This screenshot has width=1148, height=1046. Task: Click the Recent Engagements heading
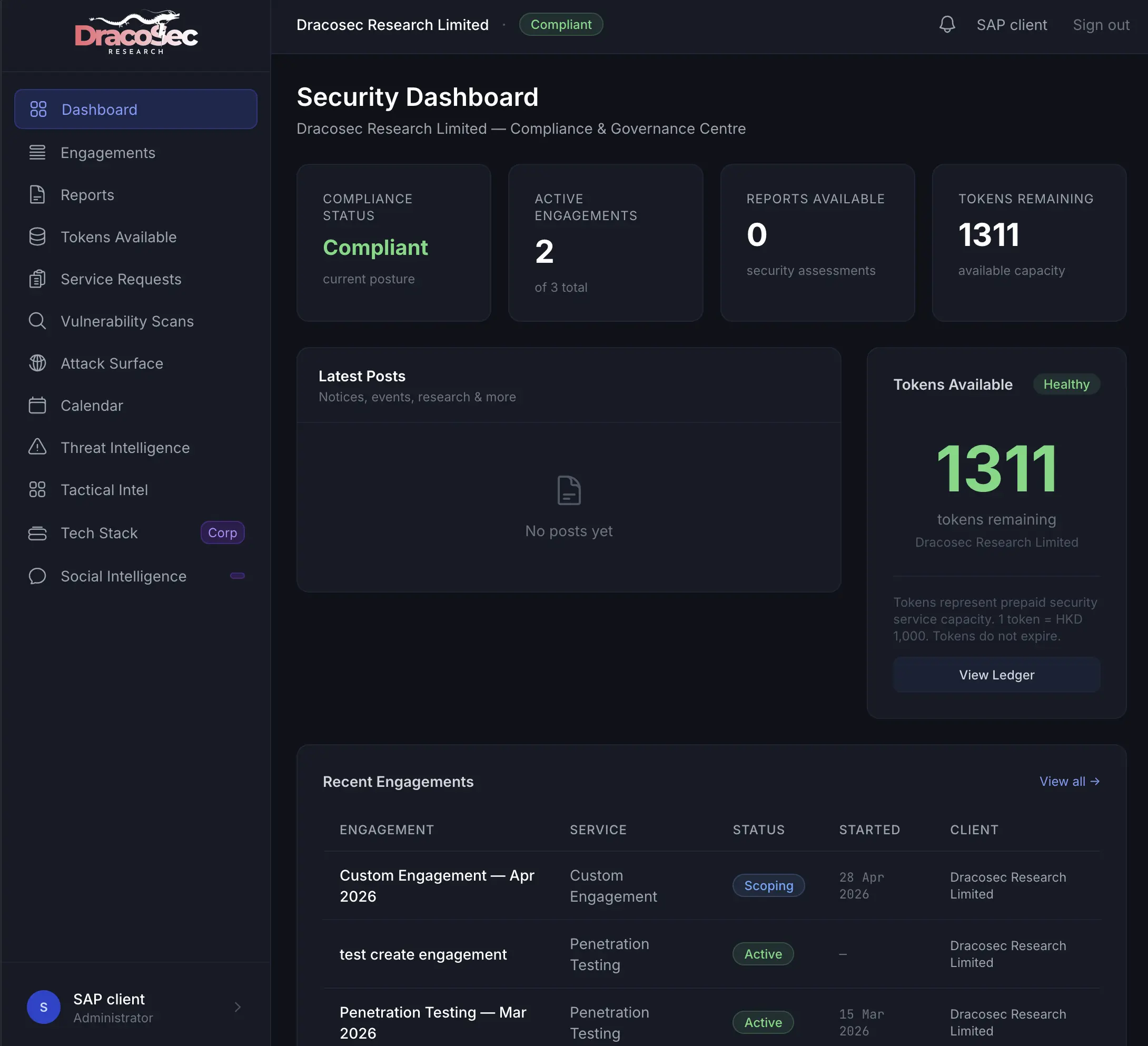(398, 781)
